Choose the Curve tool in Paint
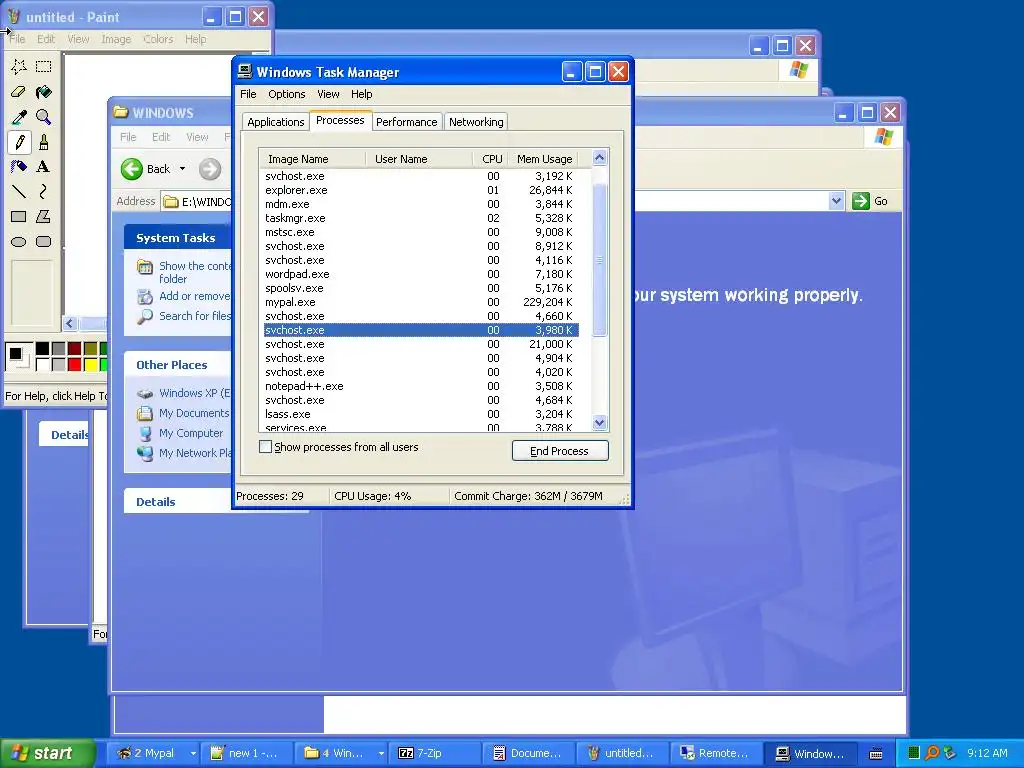 (44, 191)
